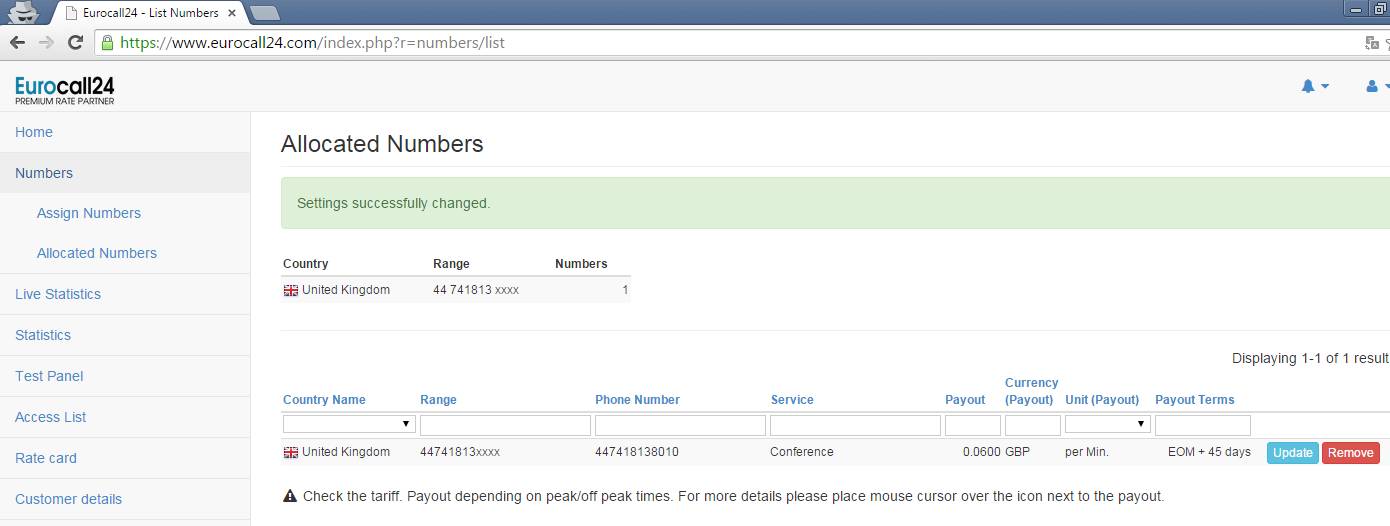This screenshot has height=526, width=1390.
Task: Expand the Country Name filter dropdown
Action: point(349,424)
